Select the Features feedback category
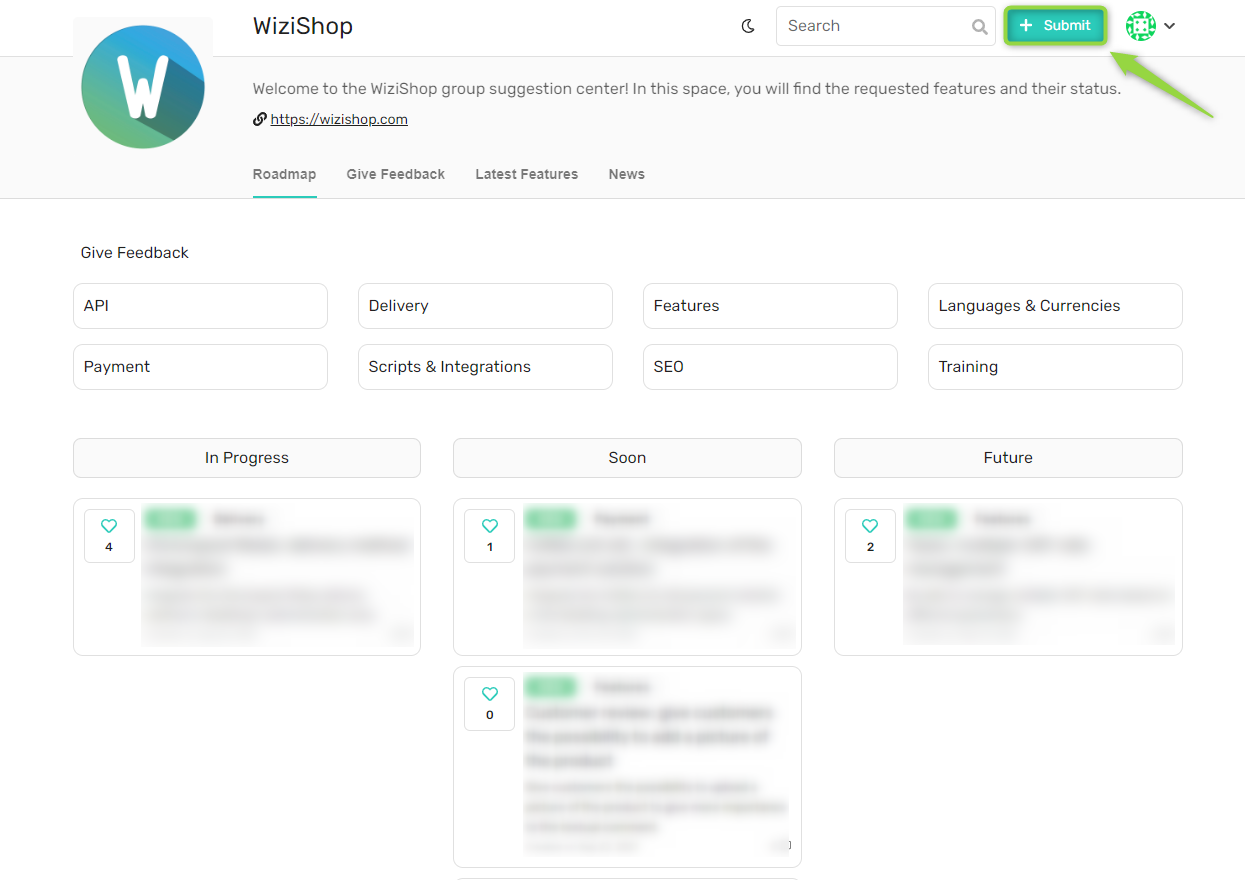1245x880 pixels. (x=770, y=306)
